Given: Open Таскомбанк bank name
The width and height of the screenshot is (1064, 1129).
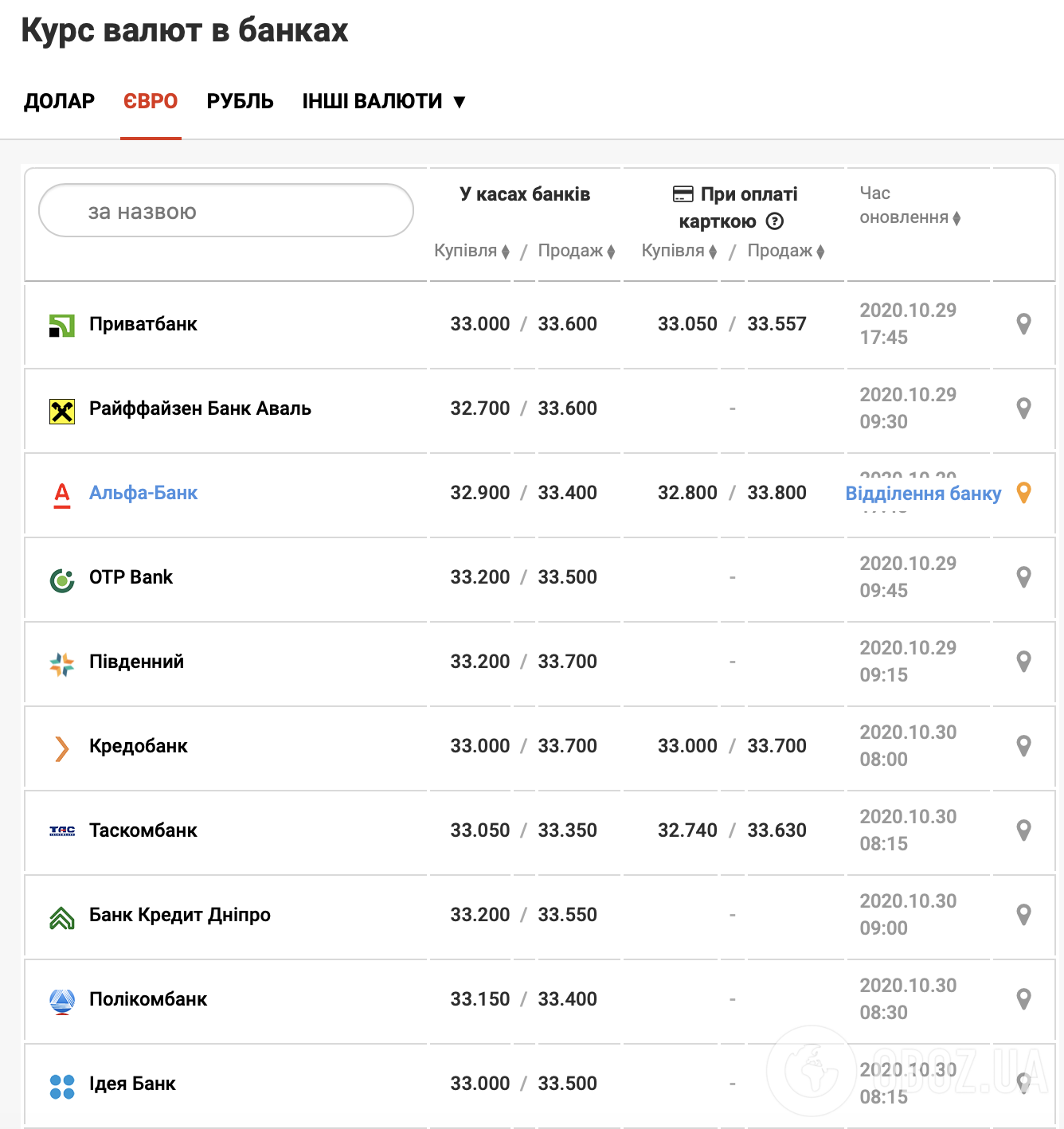Looking at the screenshot, I should click(x=143, y=830).
